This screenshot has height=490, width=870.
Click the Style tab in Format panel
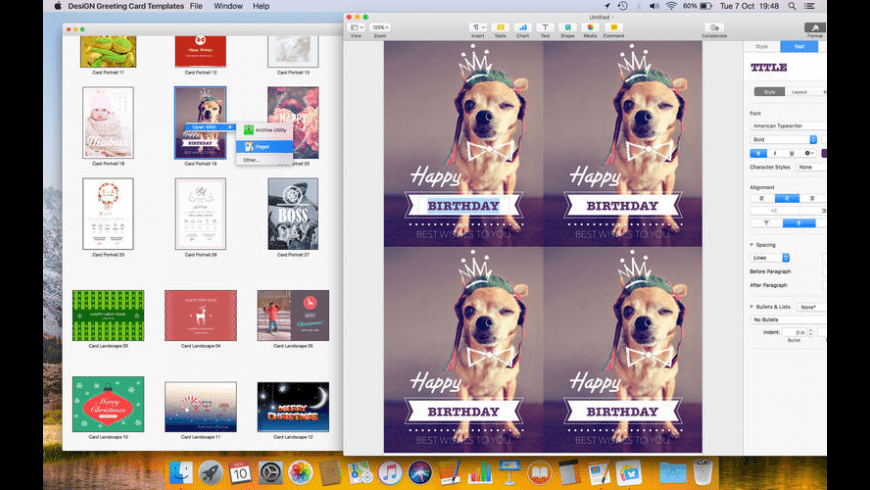click(762, 47)
